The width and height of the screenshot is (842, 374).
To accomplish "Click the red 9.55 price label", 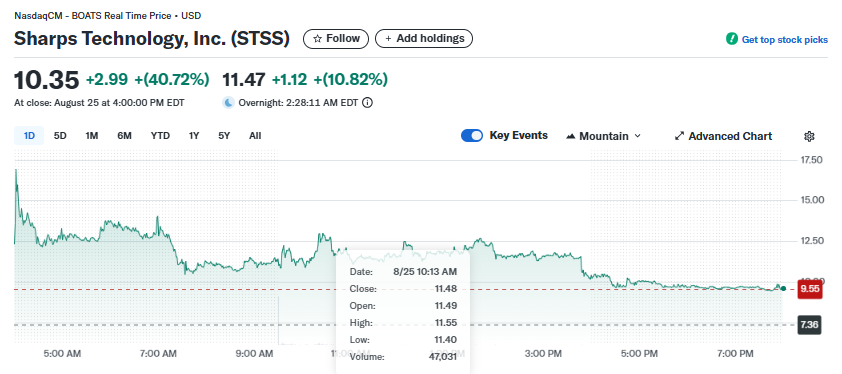I will point(809,289).
